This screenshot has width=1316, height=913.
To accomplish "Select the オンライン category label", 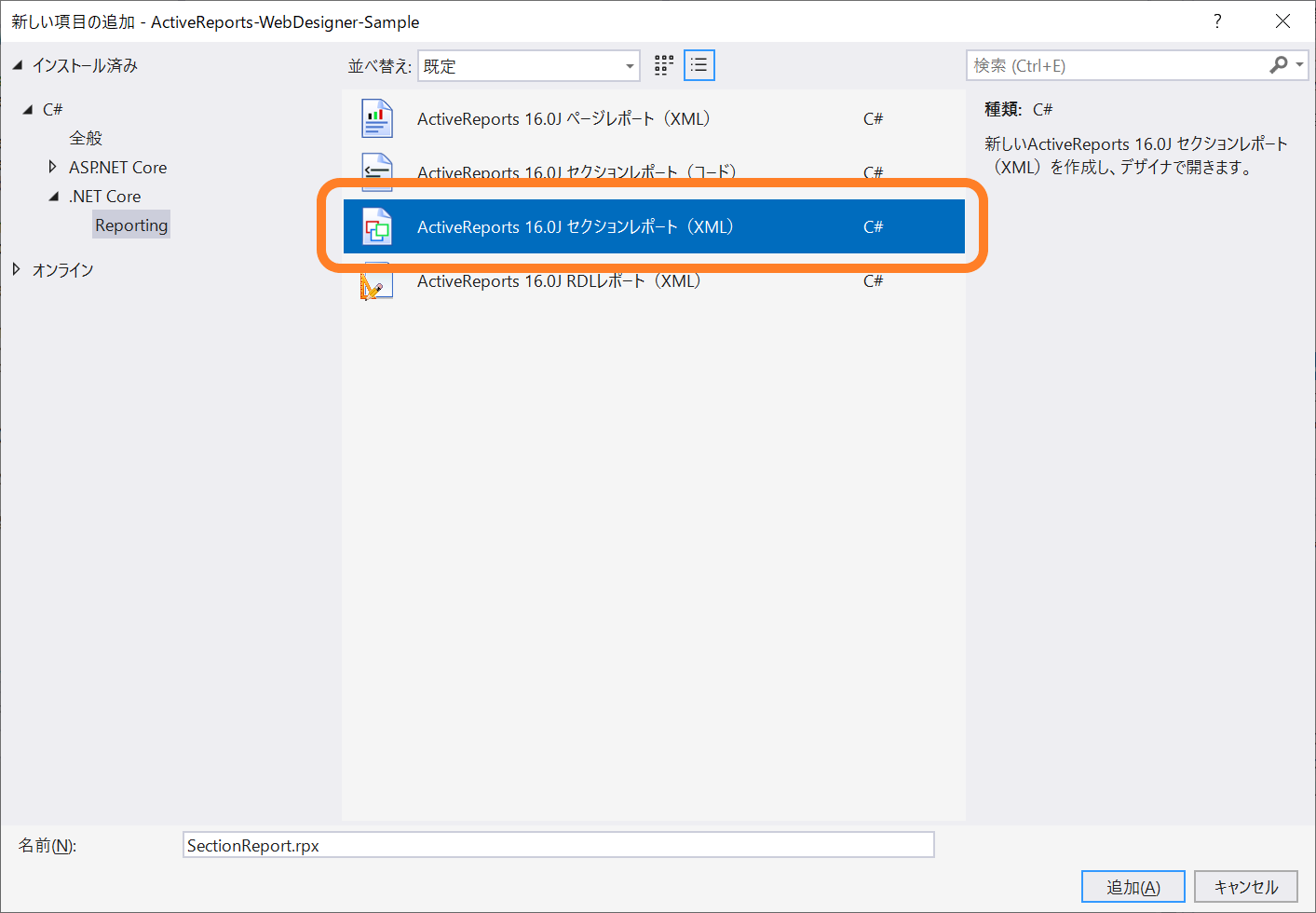I will click(x=63, y=270).
